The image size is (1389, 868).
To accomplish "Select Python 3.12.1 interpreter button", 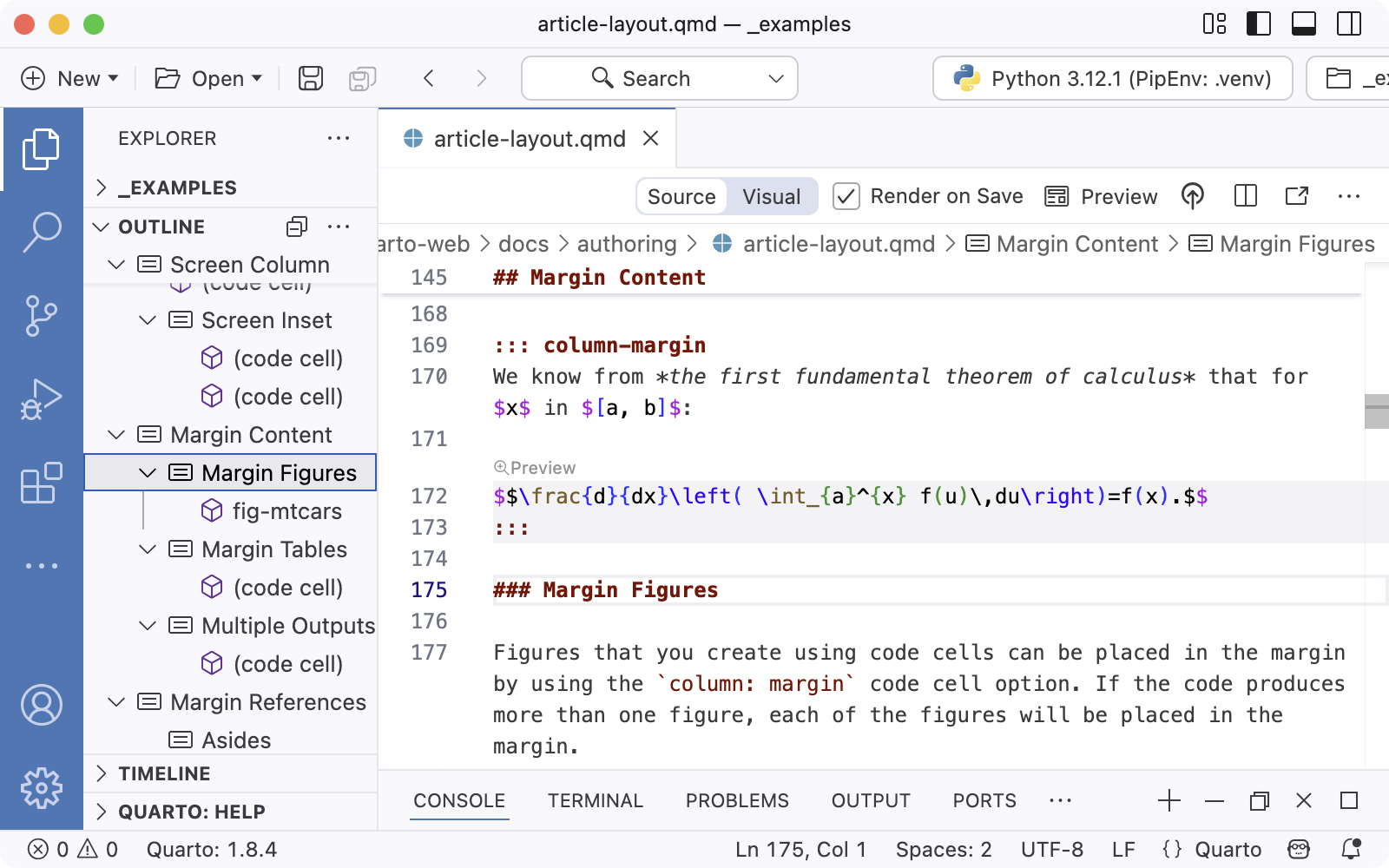I will 1112,79.
